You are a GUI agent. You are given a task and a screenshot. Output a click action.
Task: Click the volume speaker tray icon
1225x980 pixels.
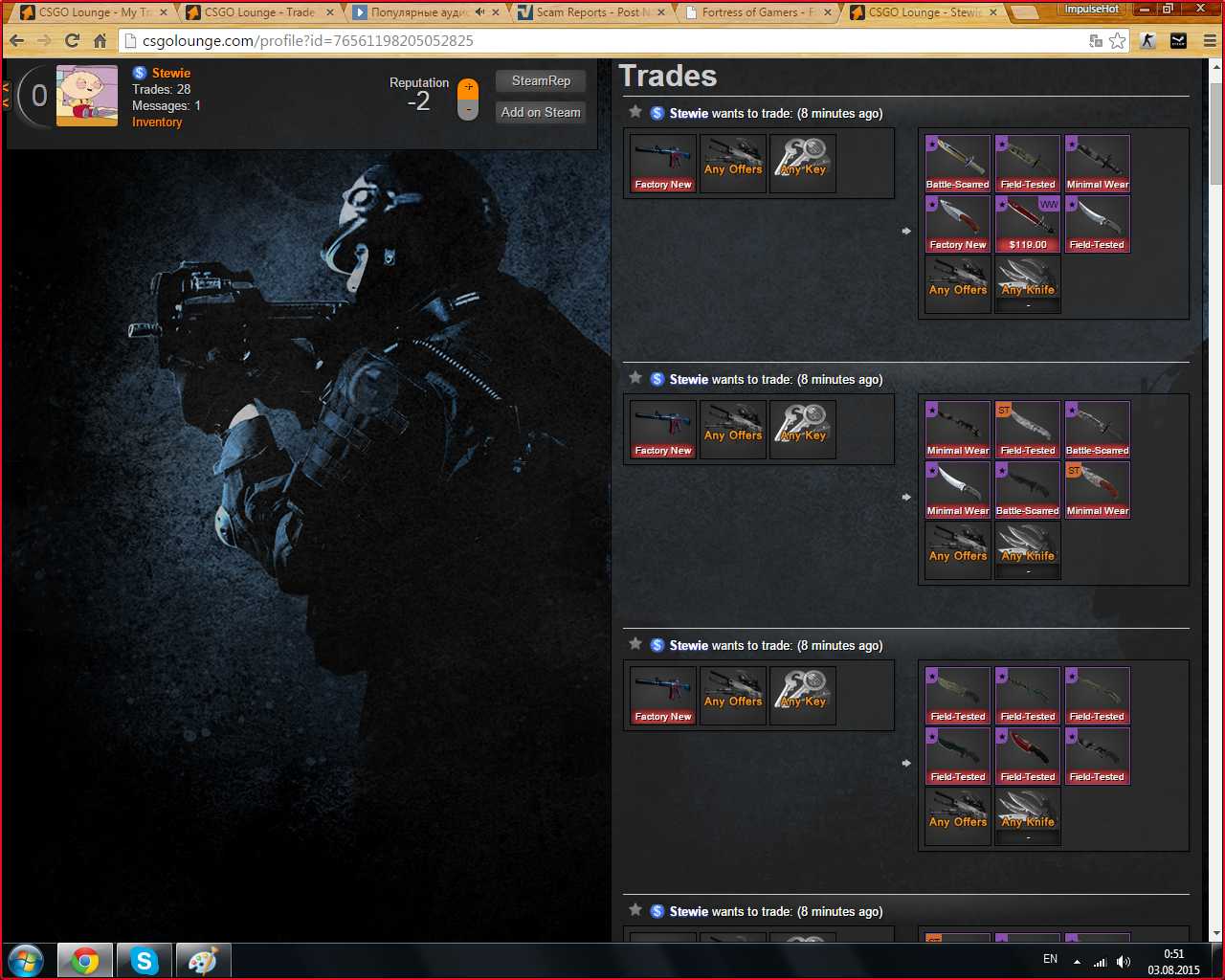(x=1123, y=962)
